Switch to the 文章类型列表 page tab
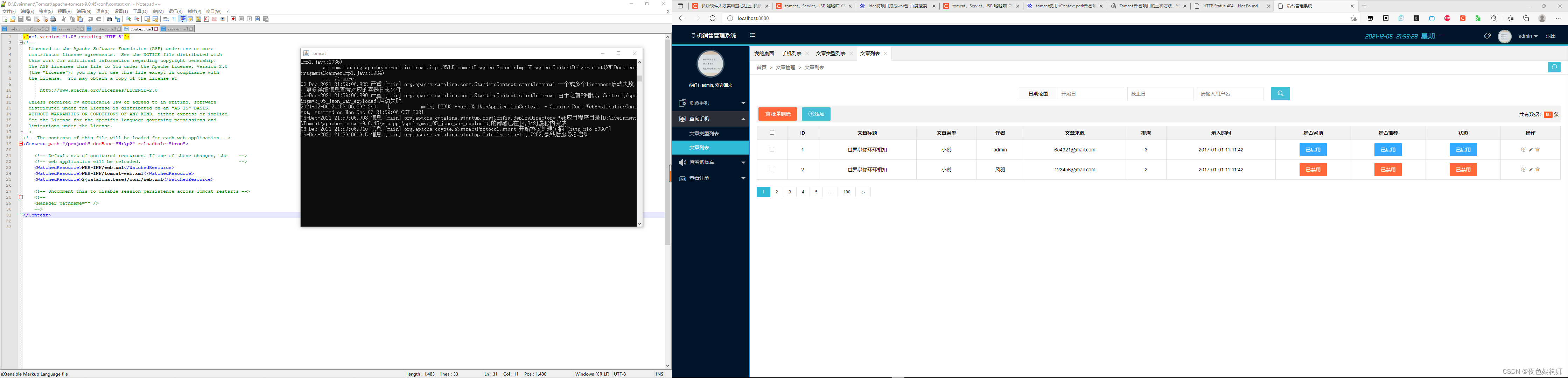Viewport: 1568px width, 378px height. 830,54
